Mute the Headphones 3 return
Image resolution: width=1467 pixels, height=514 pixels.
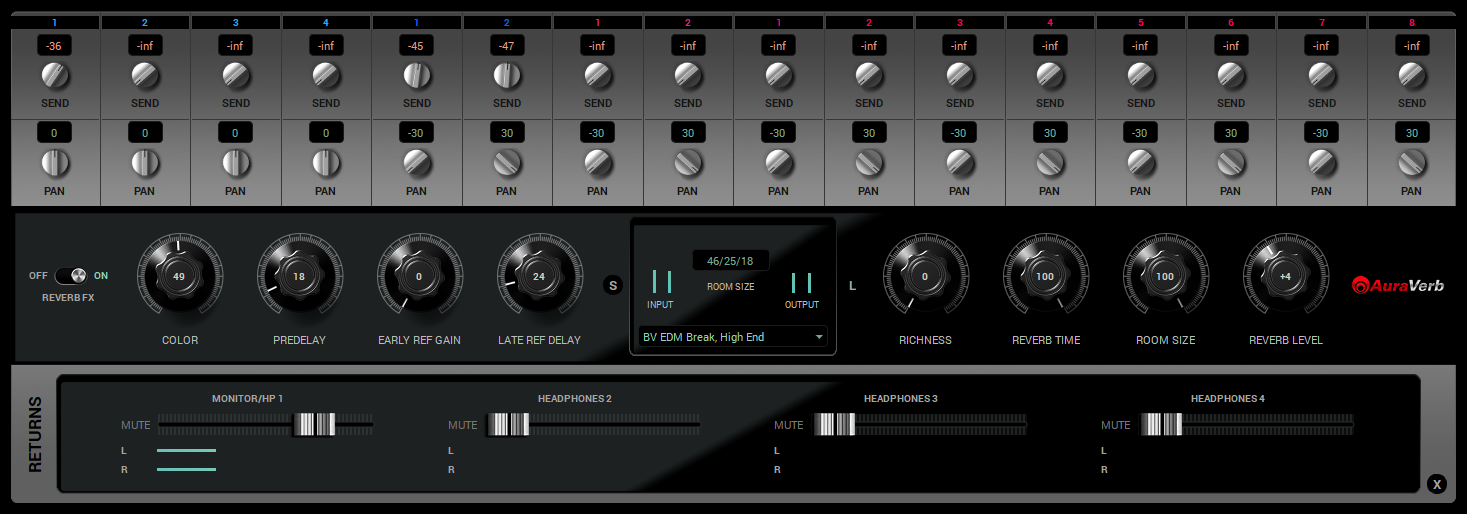click(789, 425)
